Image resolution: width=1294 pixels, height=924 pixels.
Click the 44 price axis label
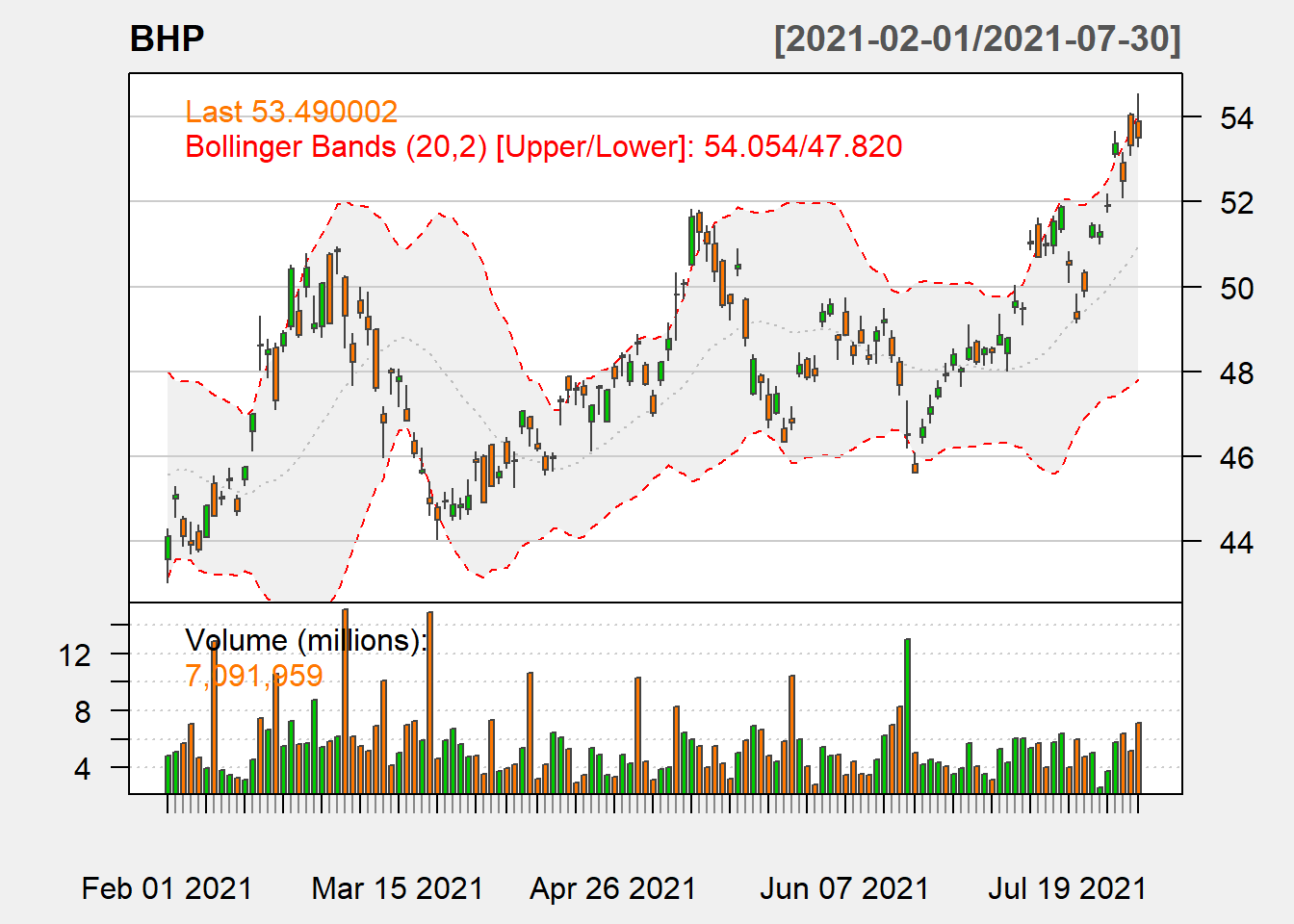(x=1236, y=542)
